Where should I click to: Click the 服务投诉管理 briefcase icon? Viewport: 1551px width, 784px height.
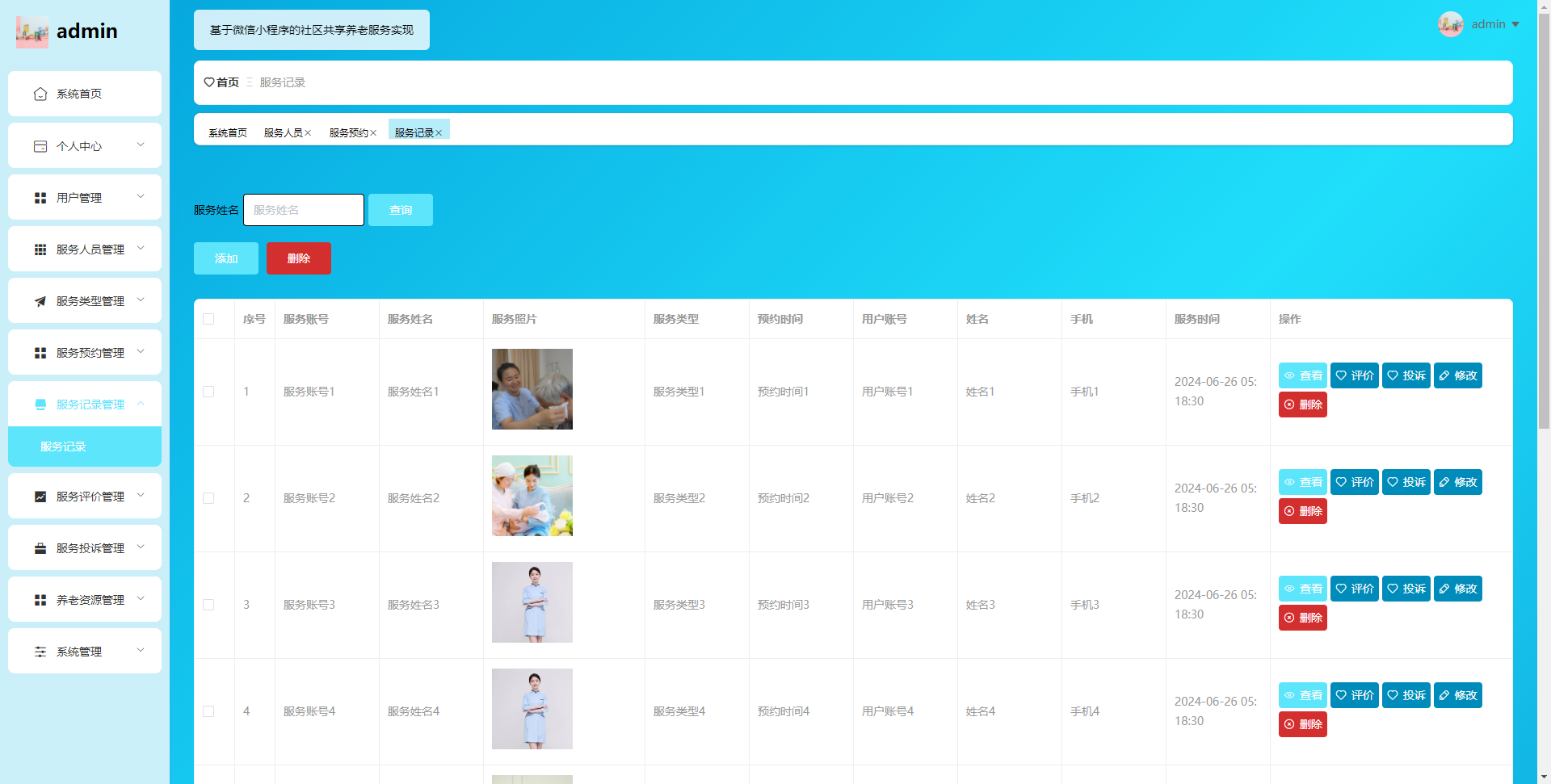coord(40,548)
